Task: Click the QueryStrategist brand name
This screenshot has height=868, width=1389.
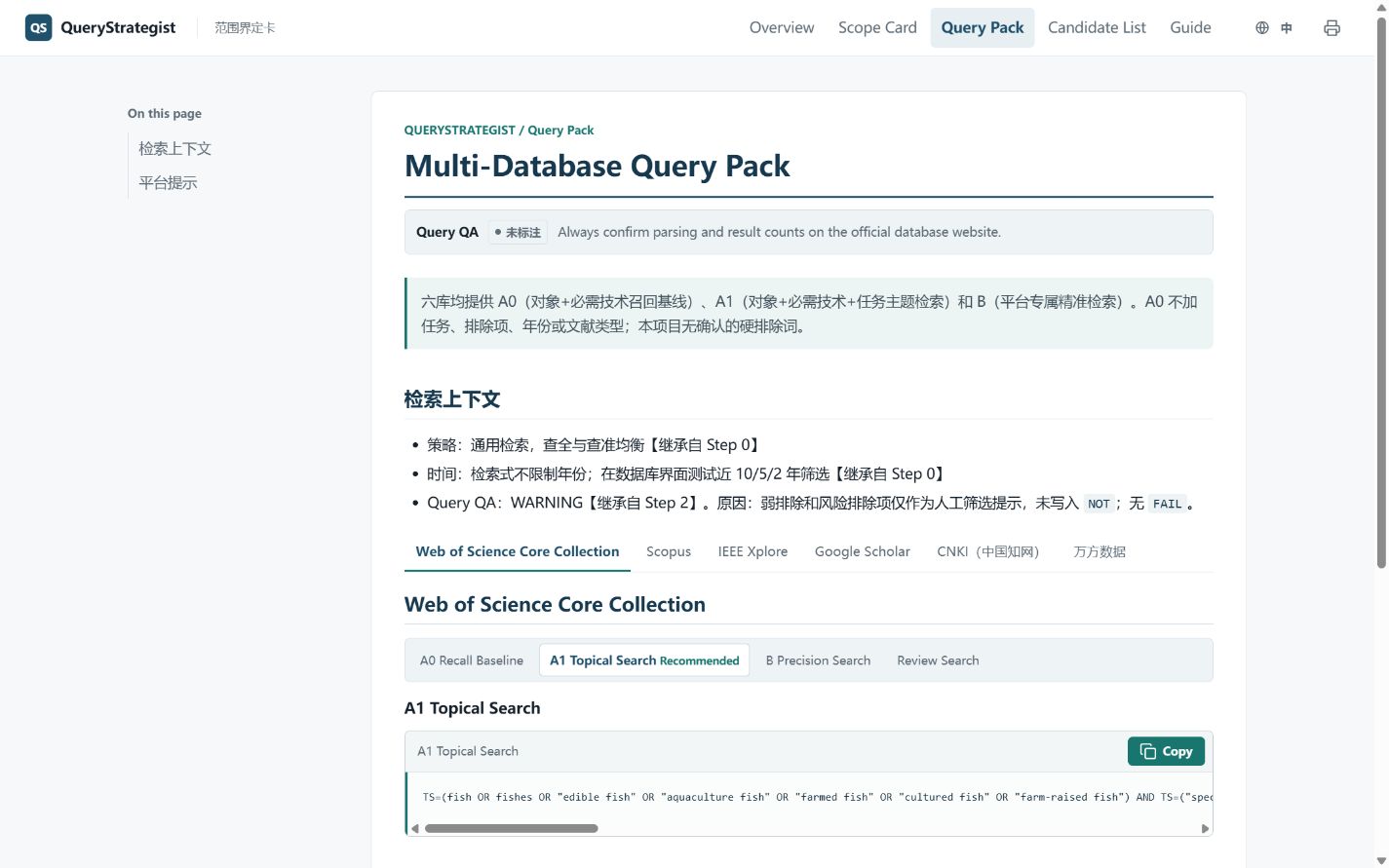Action: tap(118, 27)
